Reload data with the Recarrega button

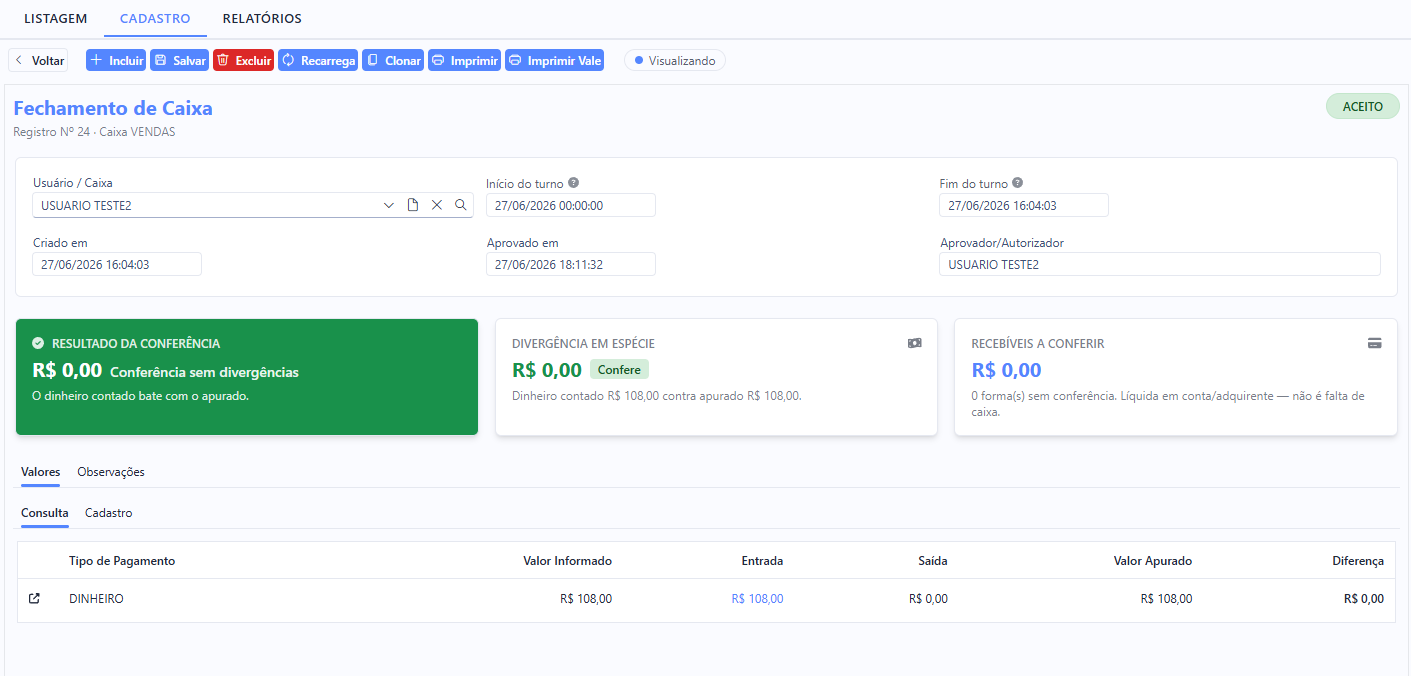(318, 61)
